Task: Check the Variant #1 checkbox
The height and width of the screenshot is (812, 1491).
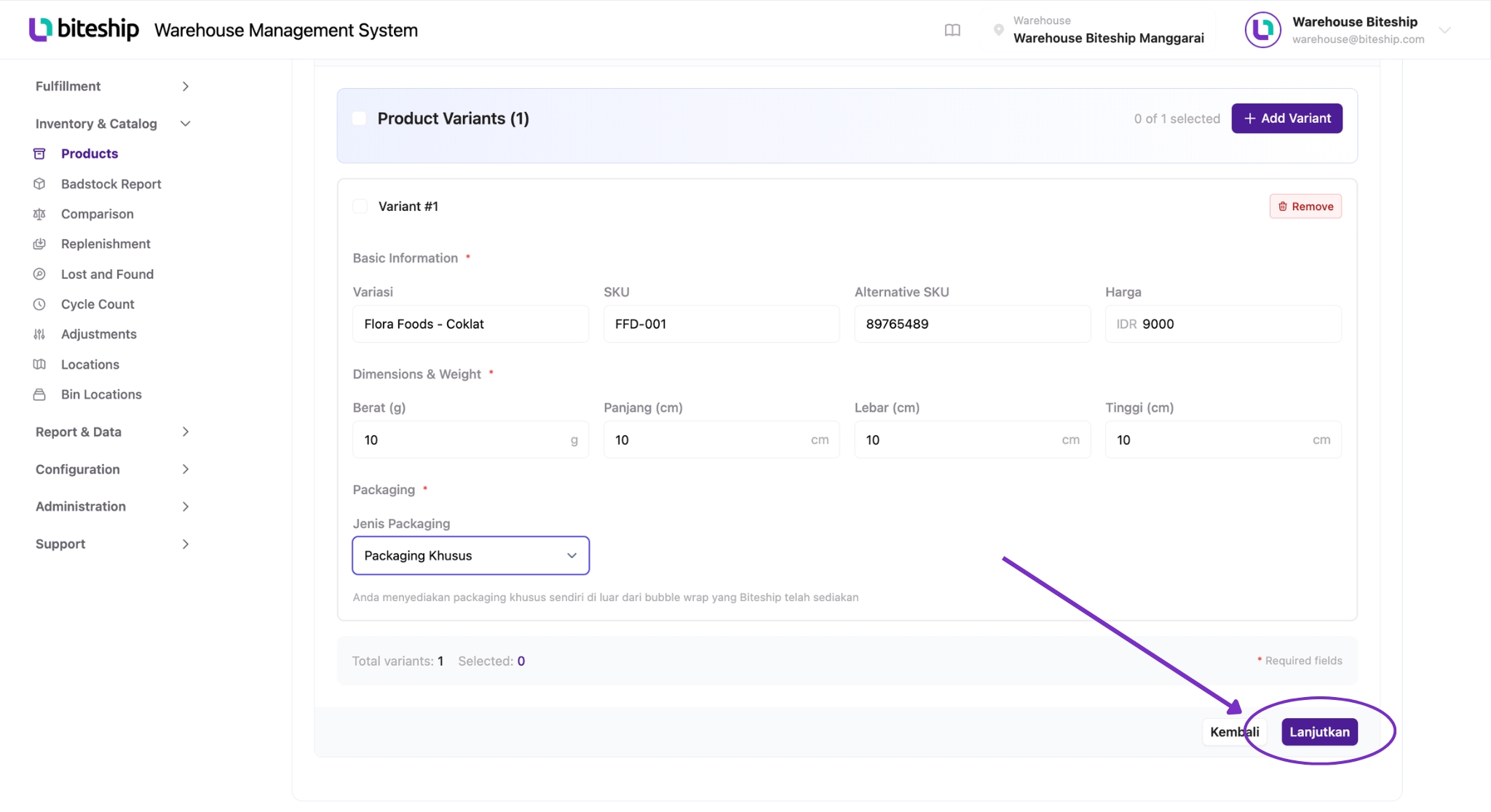Action: click(360, 207)
